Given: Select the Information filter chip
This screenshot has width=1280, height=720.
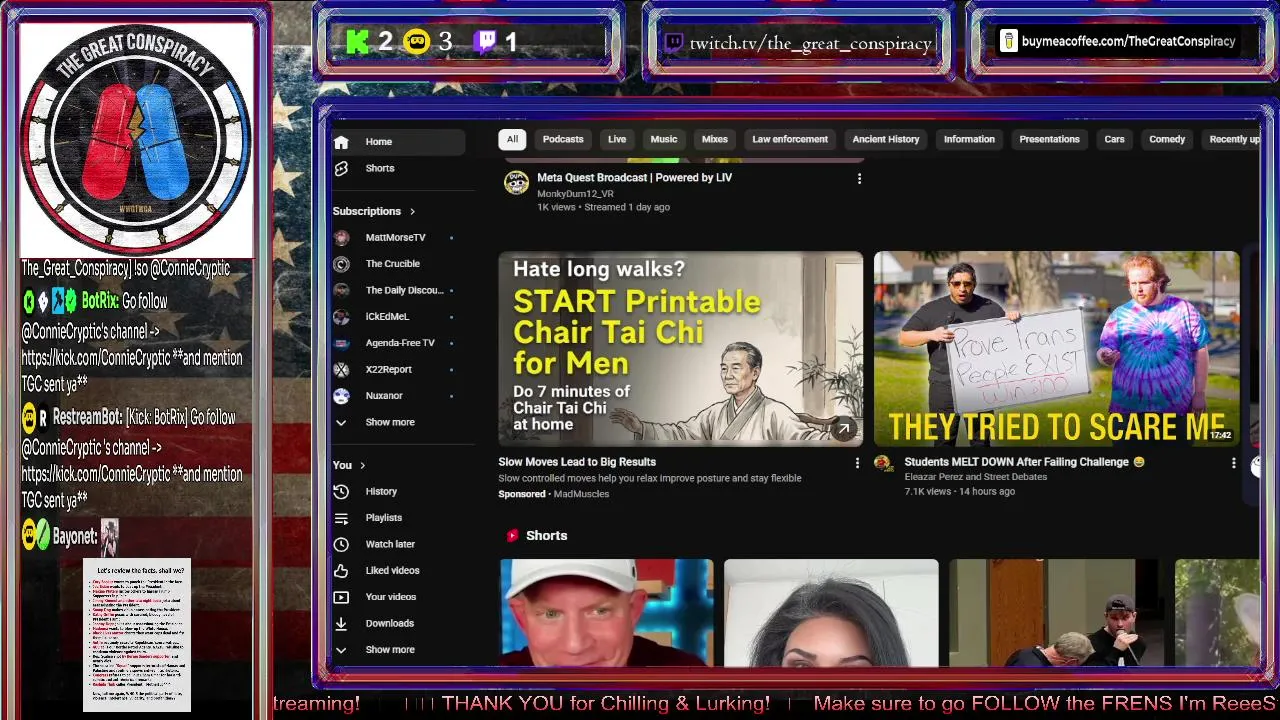Looking at the screenshot, I should [x=969, y=140].
